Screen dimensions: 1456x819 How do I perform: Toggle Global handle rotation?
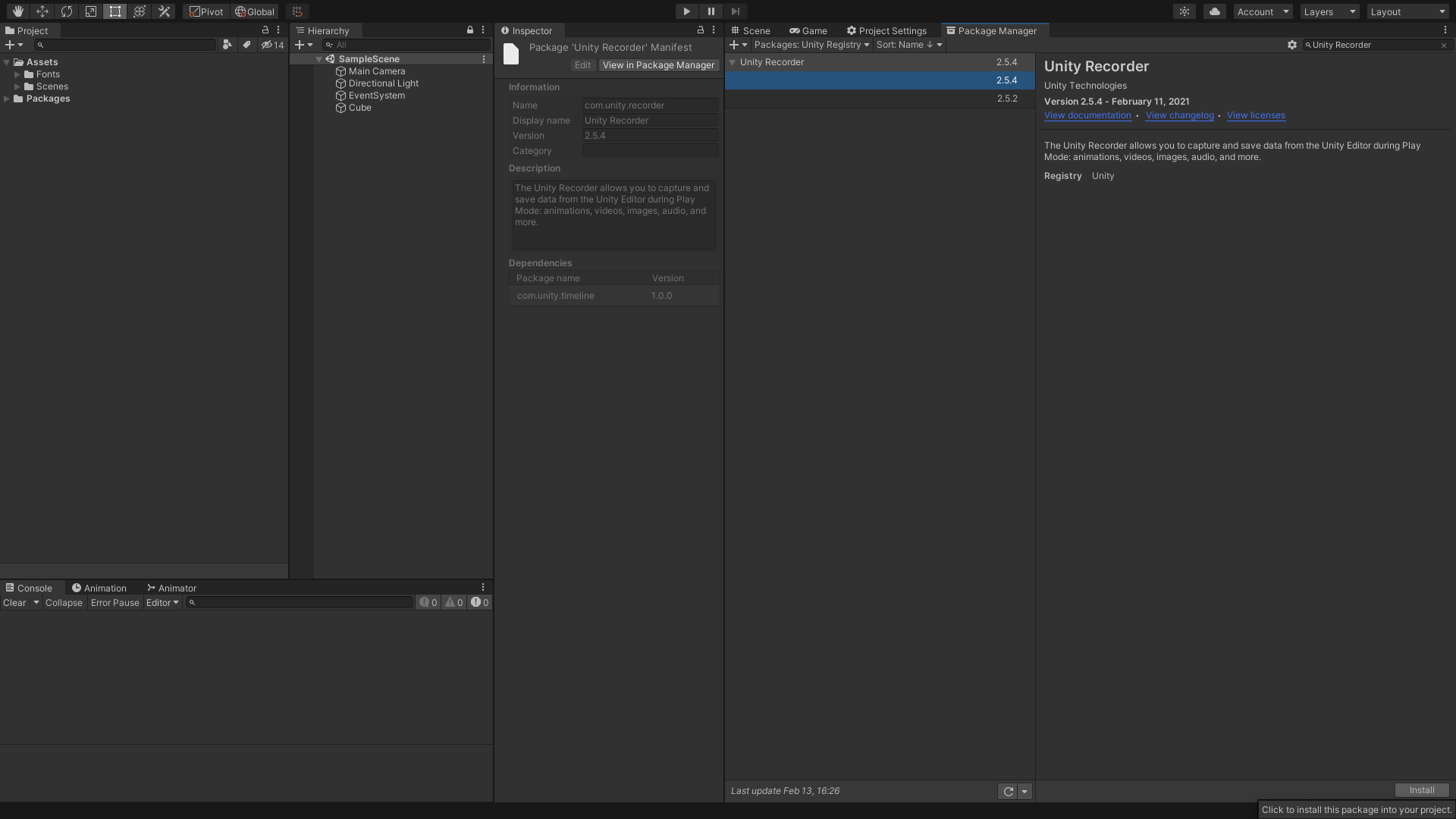coord(255,11)
